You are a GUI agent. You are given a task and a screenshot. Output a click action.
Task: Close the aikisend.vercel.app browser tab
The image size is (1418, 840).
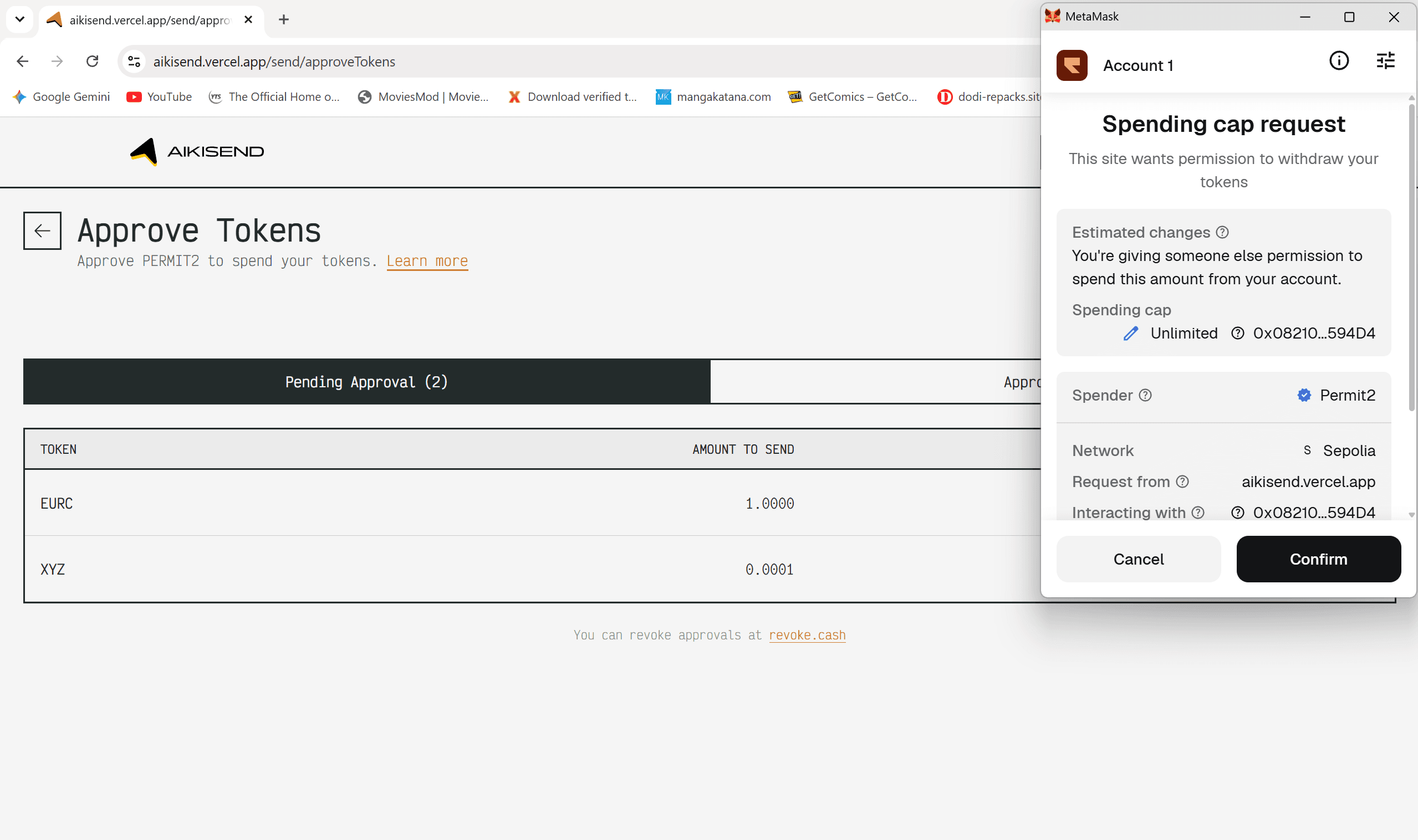point(248,20)
